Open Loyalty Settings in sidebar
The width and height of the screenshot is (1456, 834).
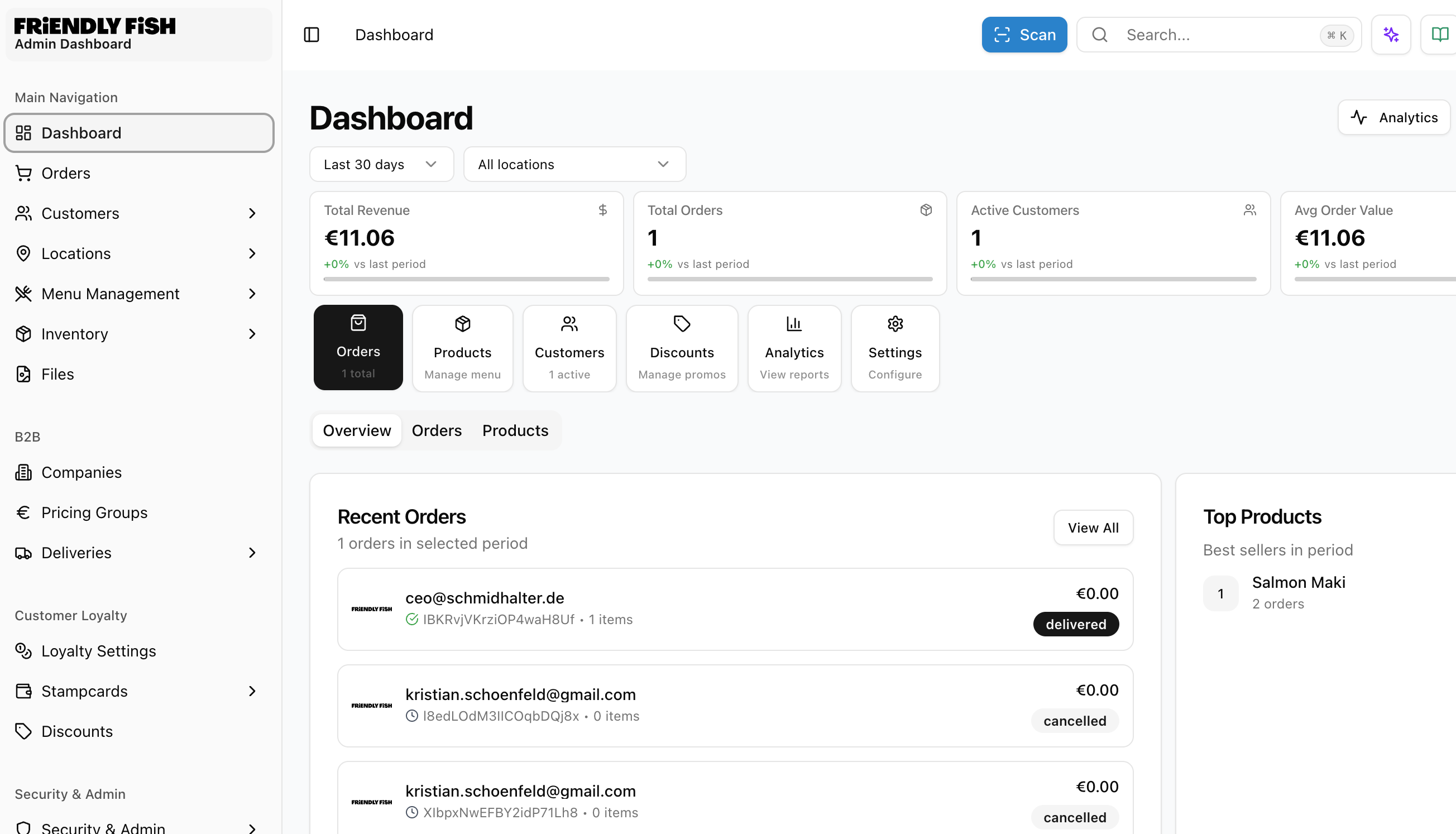(98, 651)
